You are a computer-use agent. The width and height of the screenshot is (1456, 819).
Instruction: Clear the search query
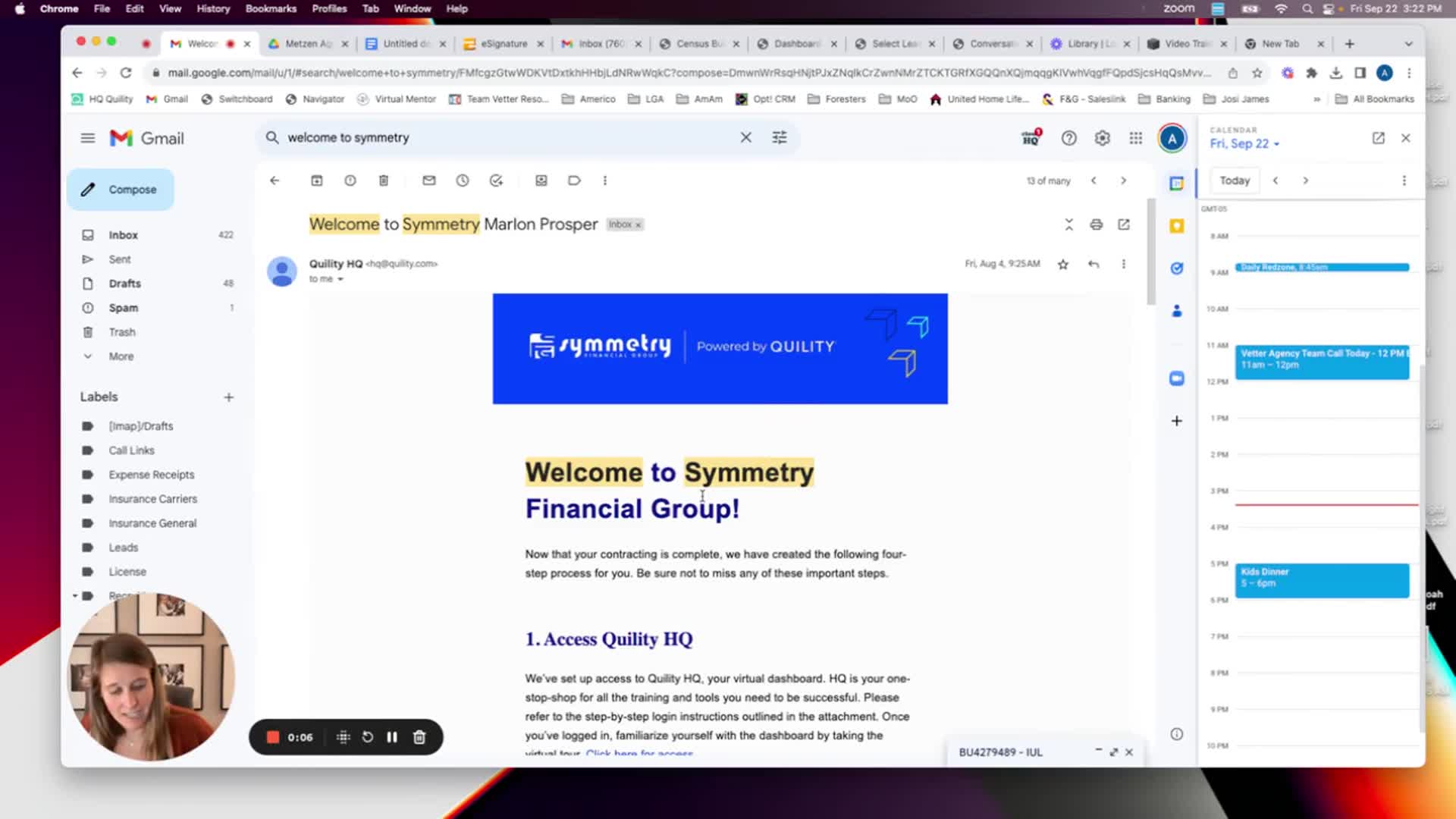click(x=746, y=137)
